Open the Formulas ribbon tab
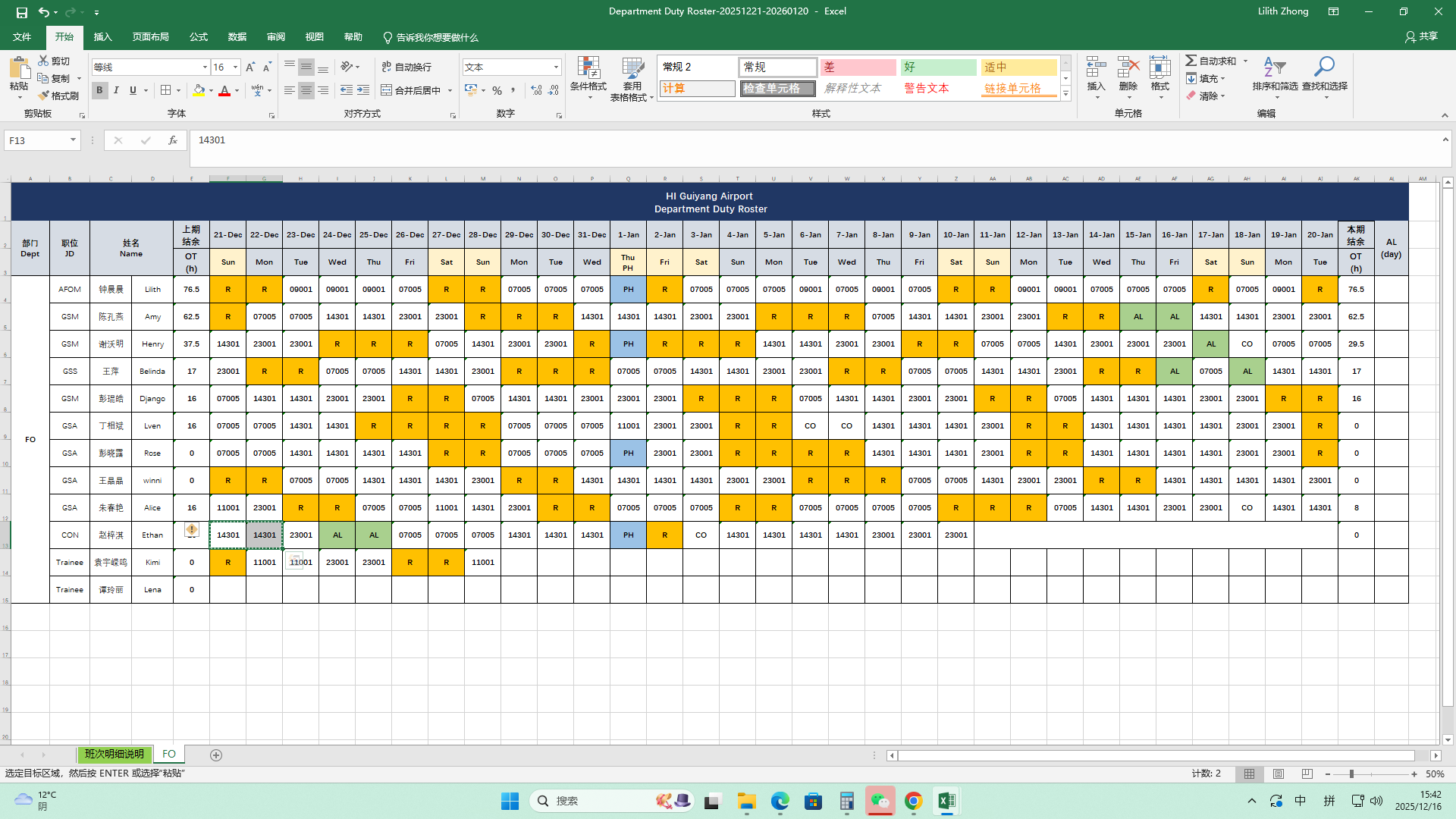The image size is (1456, 819). [199, 37]
